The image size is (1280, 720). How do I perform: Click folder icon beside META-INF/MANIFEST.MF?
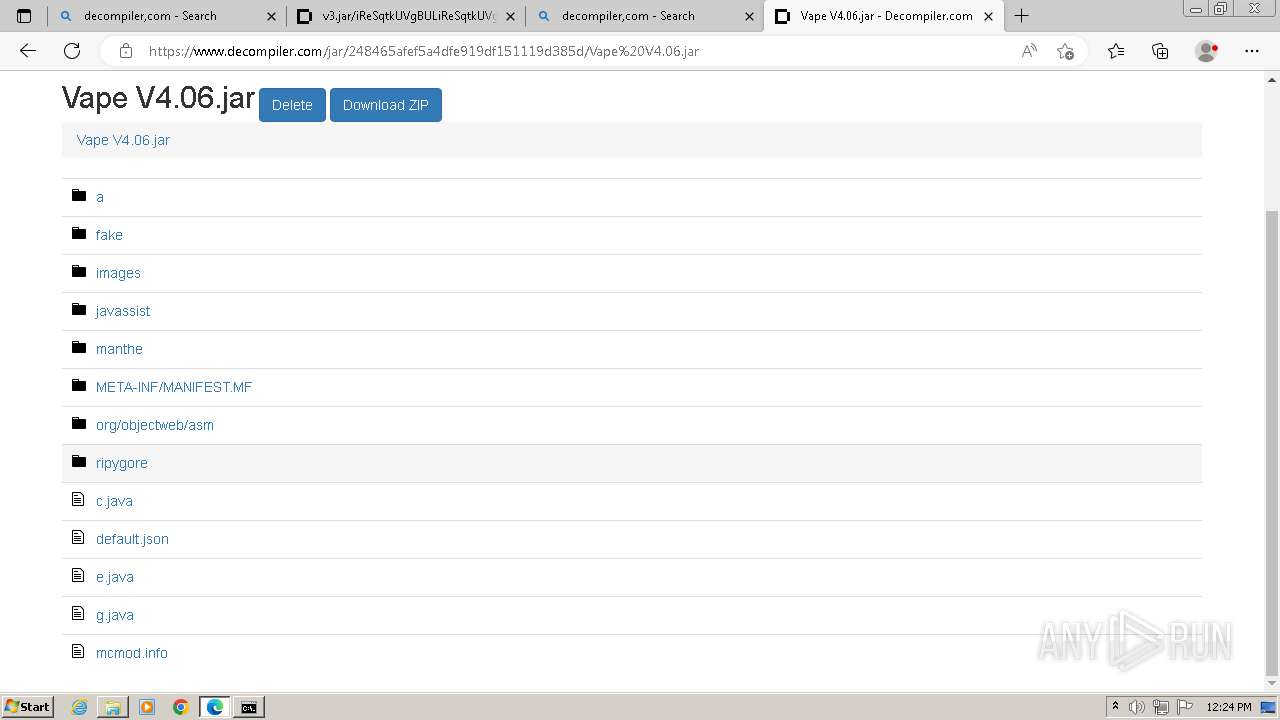(79, 385)
